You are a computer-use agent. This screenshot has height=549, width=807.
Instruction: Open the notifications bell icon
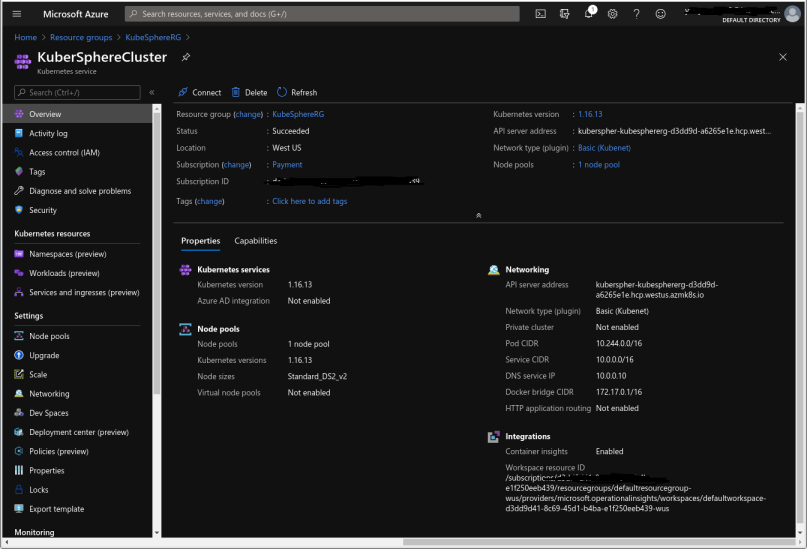click(589, 14)
